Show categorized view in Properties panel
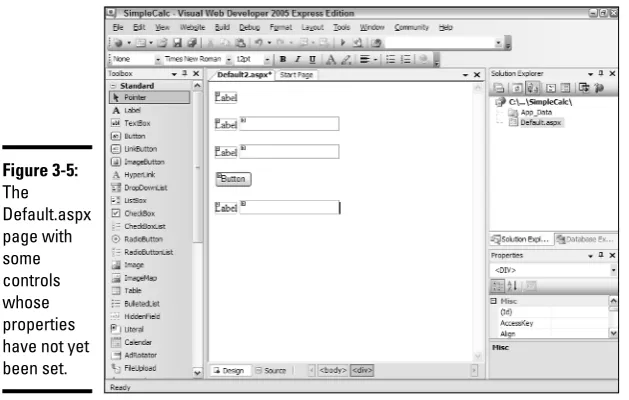 click(x=498, y=286)
